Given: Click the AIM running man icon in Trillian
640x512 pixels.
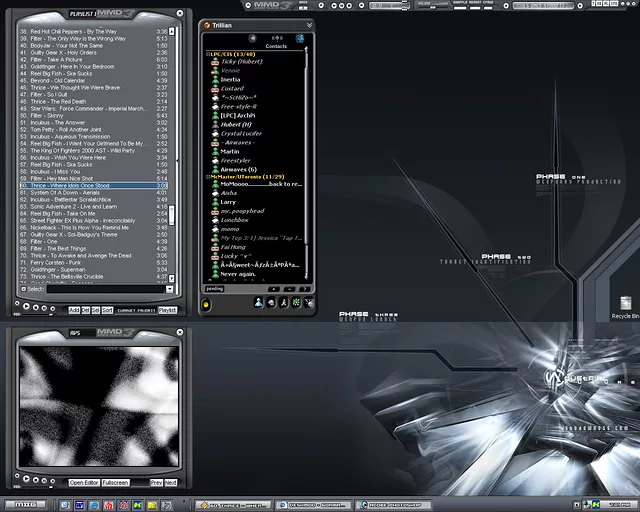Looking at the screenshot, I should tap(283, 302).
